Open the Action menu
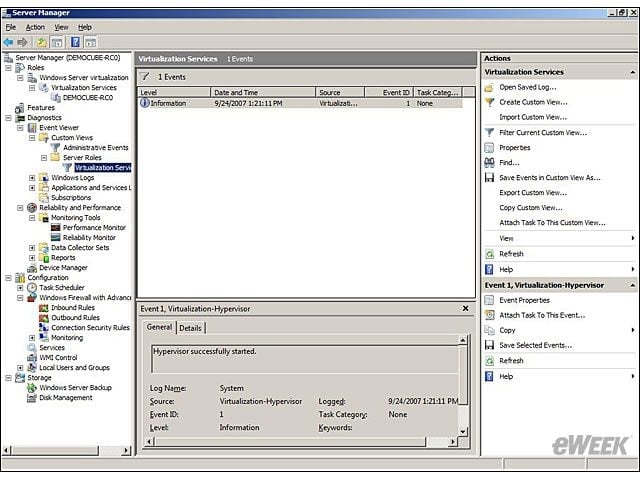Image resolution: width=640 pixels, height=480 pixels. [x=36, y=27]
